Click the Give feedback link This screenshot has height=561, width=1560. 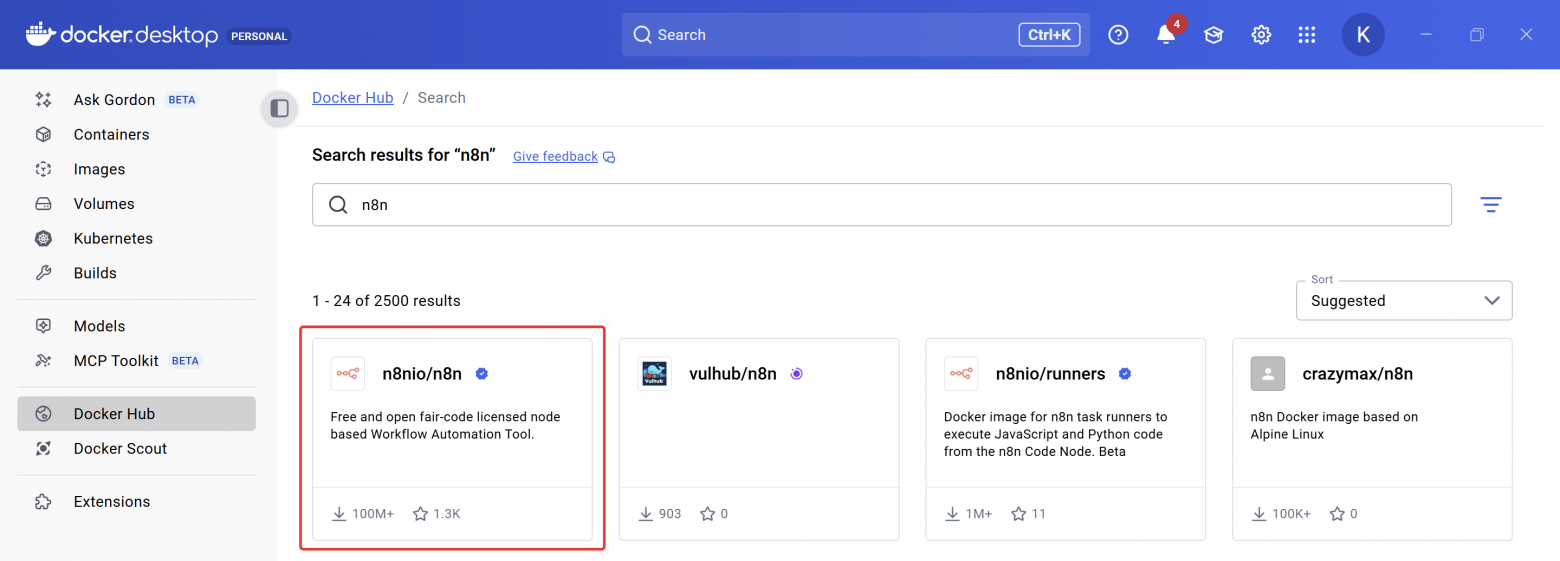pyautogui.click(x=555, y=157)
